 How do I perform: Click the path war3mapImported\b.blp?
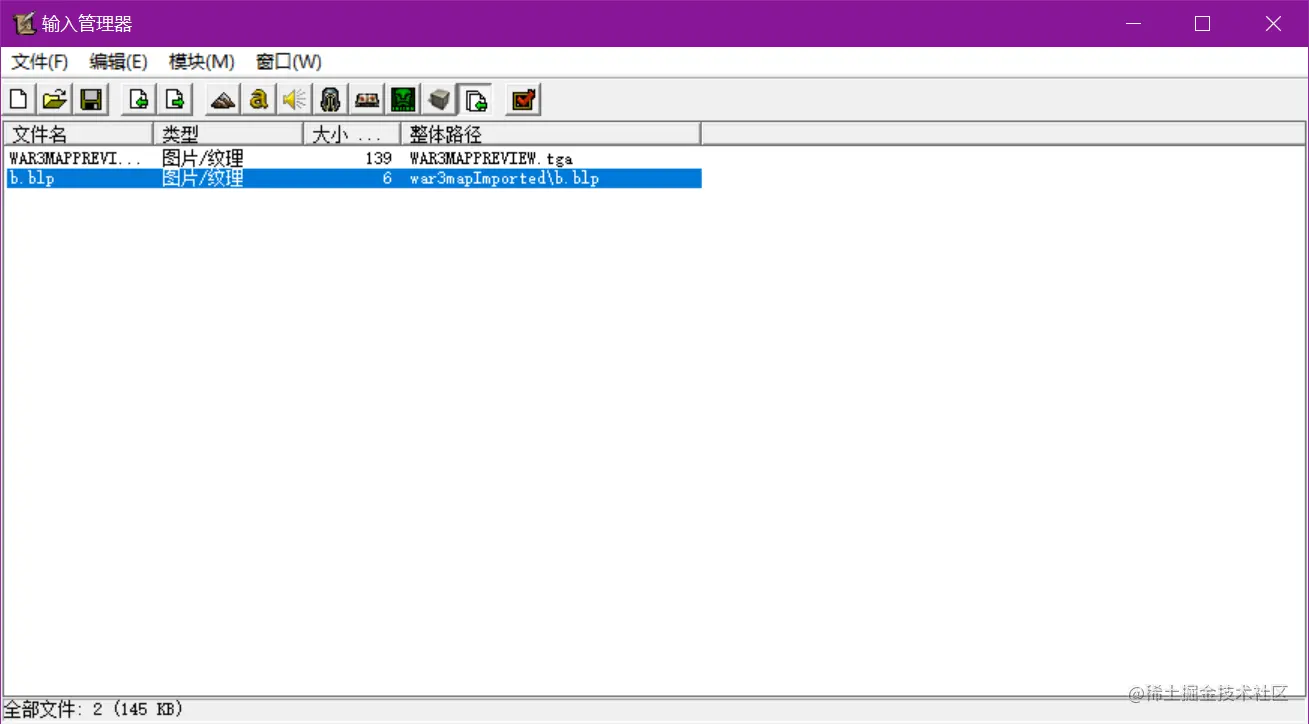504,179
